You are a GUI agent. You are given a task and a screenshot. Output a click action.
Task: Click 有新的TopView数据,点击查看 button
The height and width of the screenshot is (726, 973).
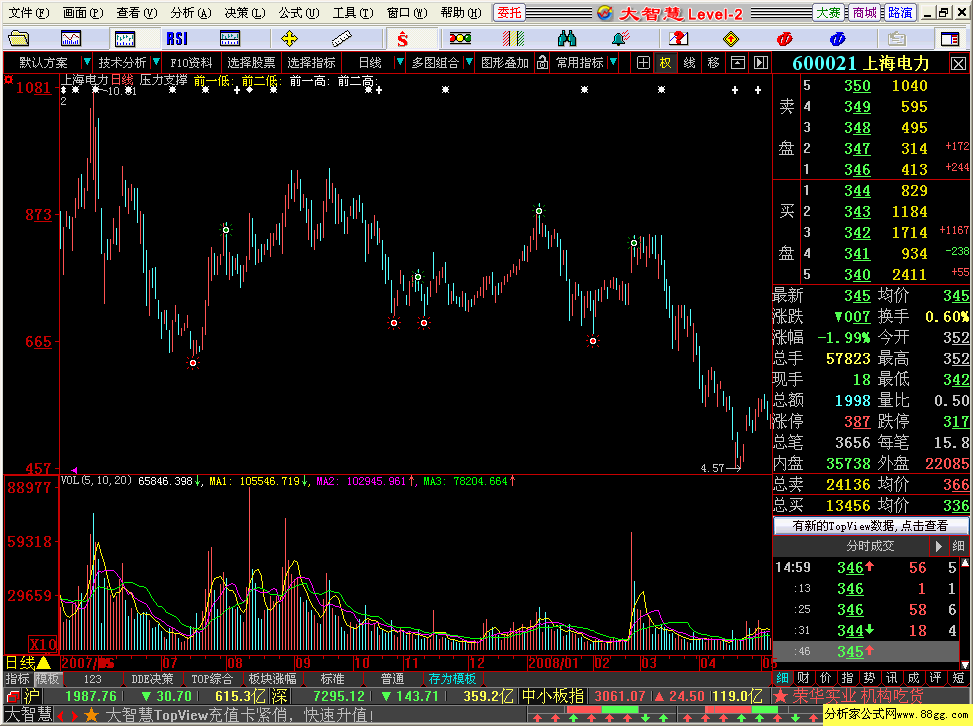871,526
